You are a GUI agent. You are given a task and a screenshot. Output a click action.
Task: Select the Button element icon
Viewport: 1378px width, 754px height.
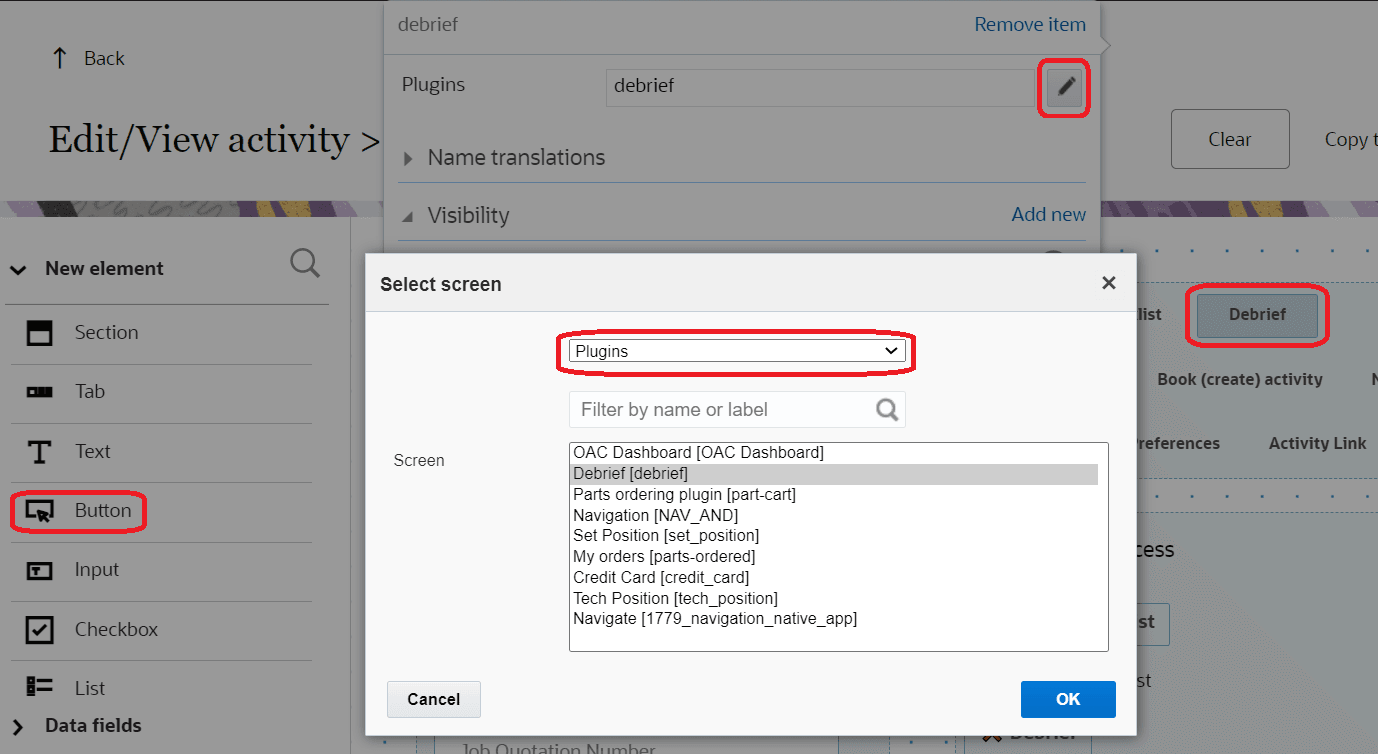coord(39,511)
